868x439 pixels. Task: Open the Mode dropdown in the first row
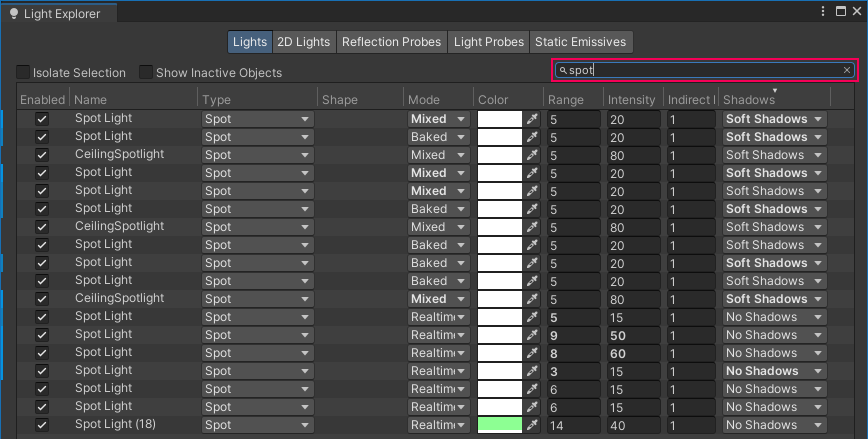click(x=438, y=119)
